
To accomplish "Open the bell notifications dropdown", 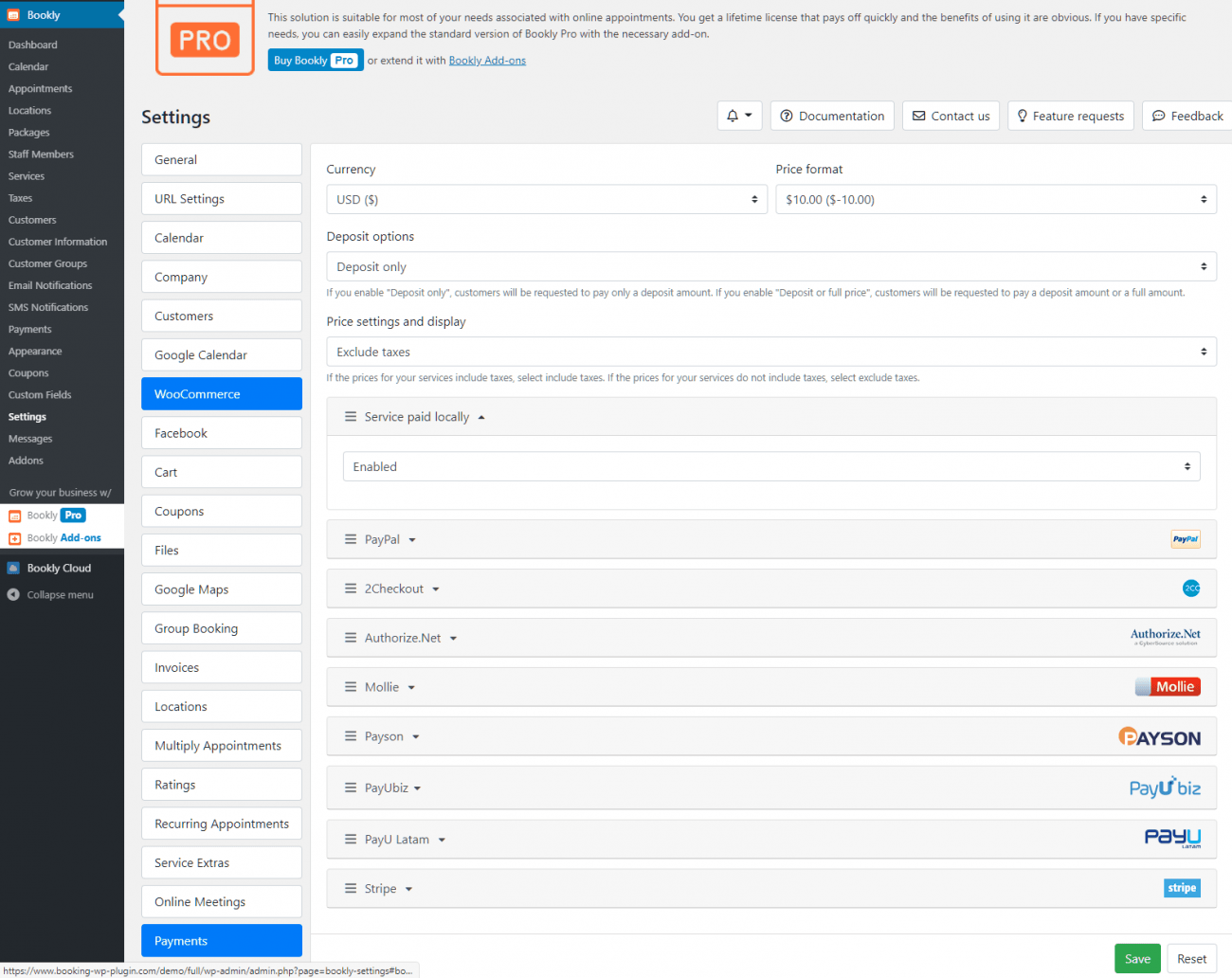I will (x=739, y=116).
